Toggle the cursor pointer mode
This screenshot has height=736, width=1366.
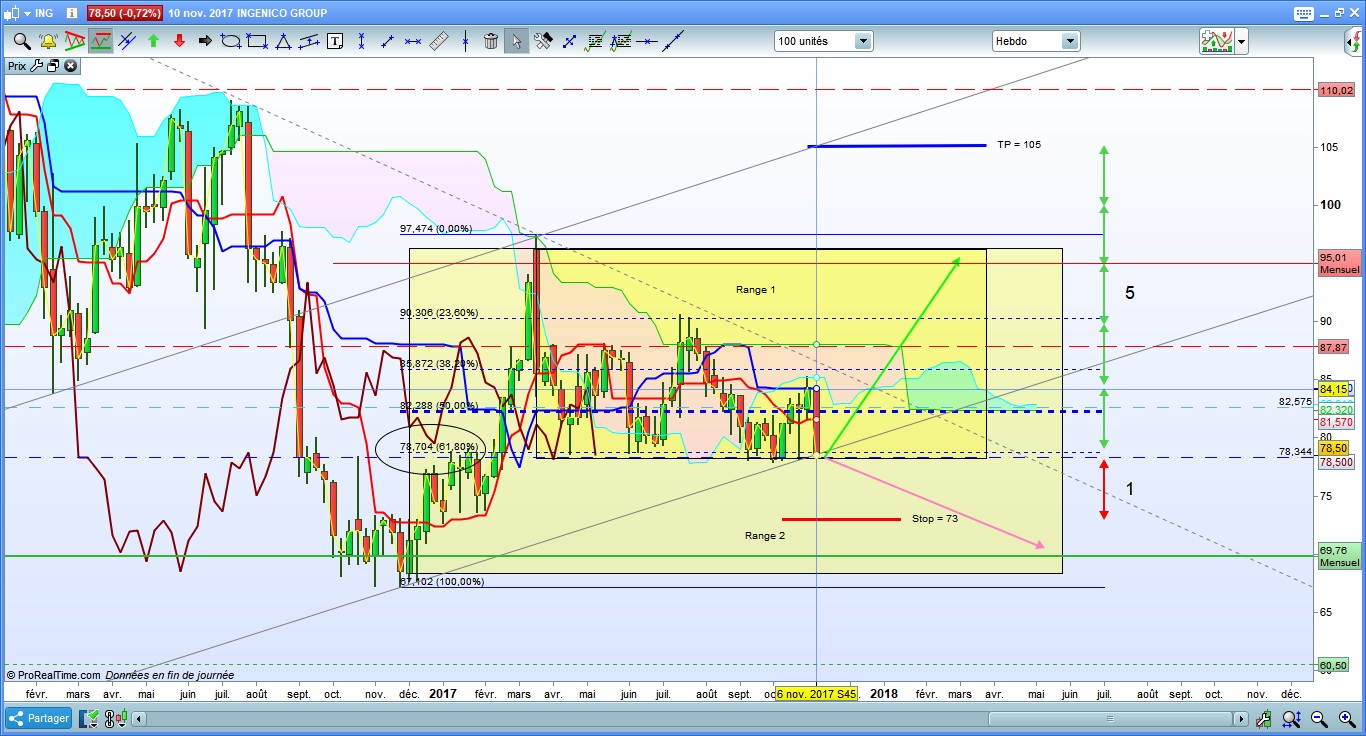(x=516, y=41)
